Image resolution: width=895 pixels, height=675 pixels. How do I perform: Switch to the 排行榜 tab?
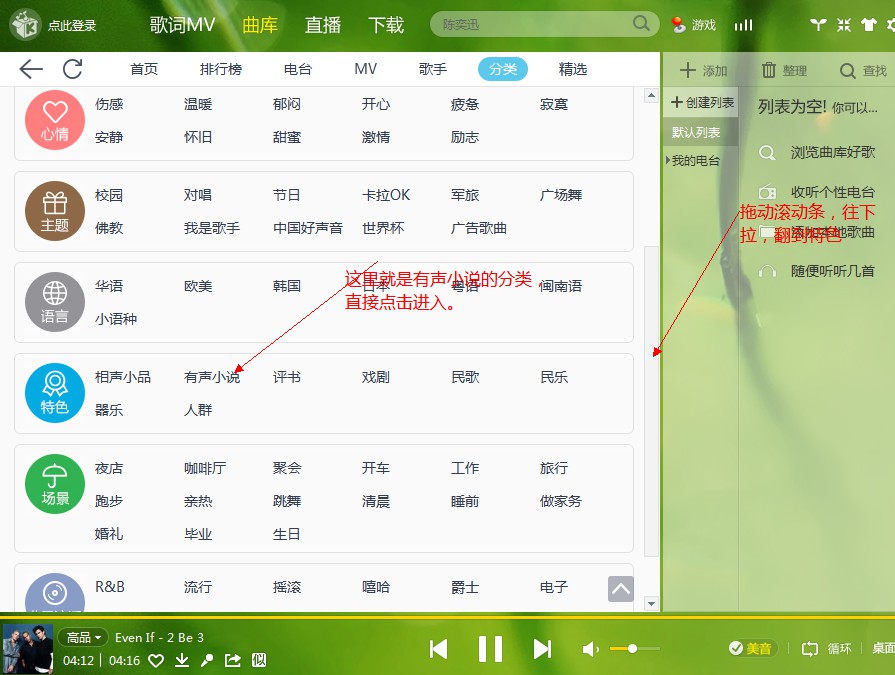point(220,69)
